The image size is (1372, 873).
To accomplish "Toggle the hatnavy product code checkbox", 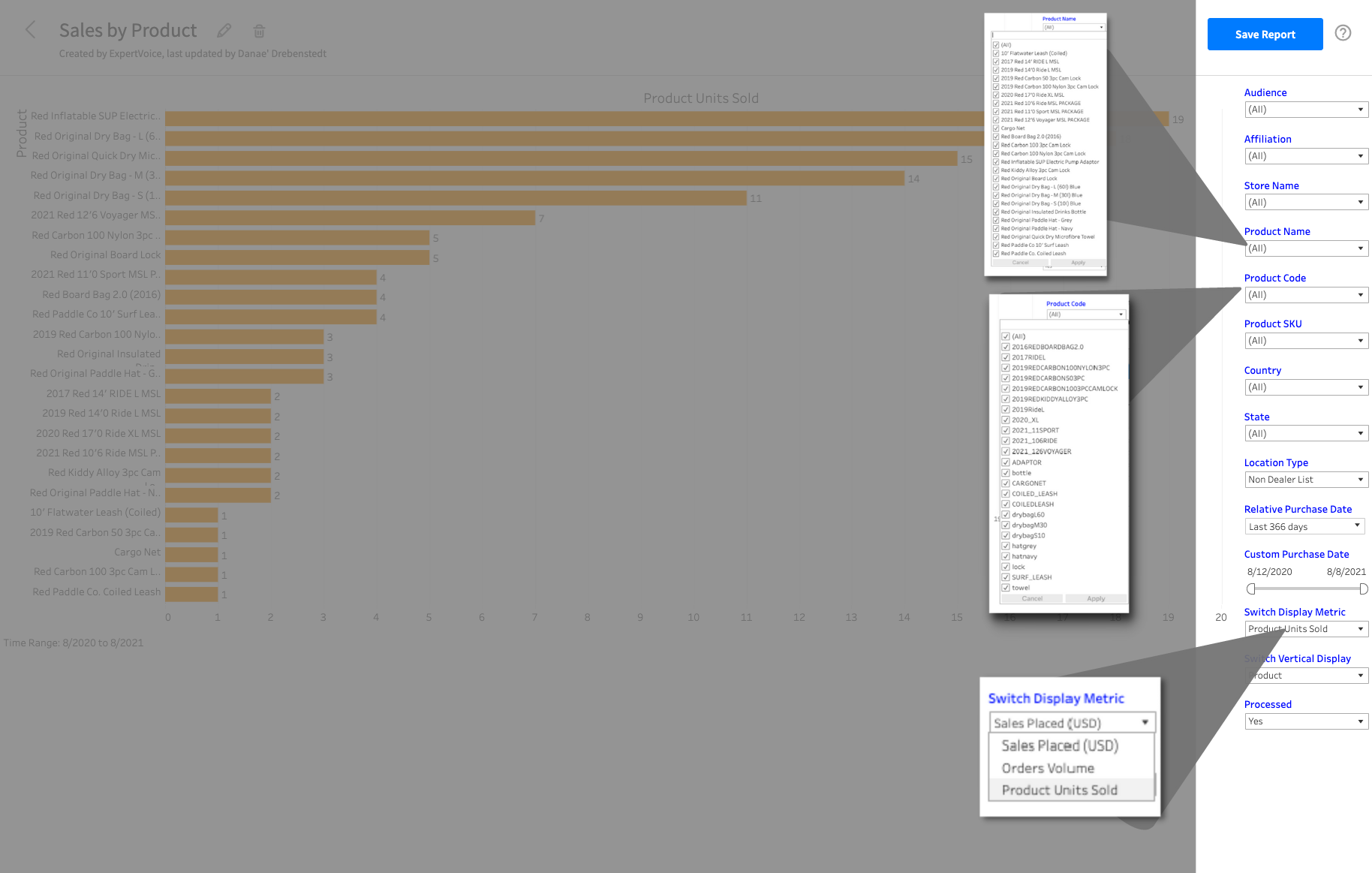I will [x=1006, y=556].
